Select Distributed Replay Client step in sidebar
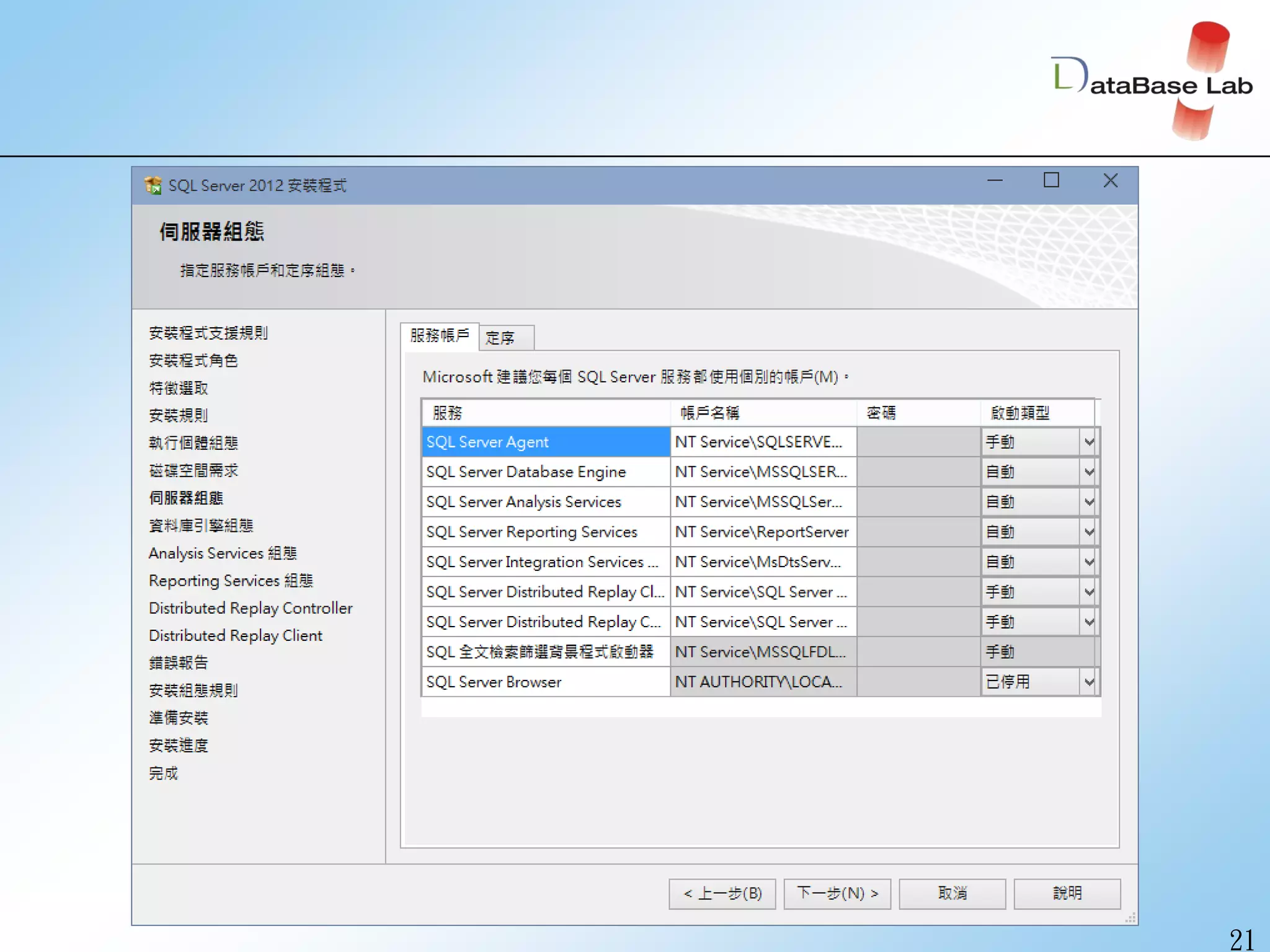Image resolution: width=1270 pixels, height=952 pixels. point(236,636)
